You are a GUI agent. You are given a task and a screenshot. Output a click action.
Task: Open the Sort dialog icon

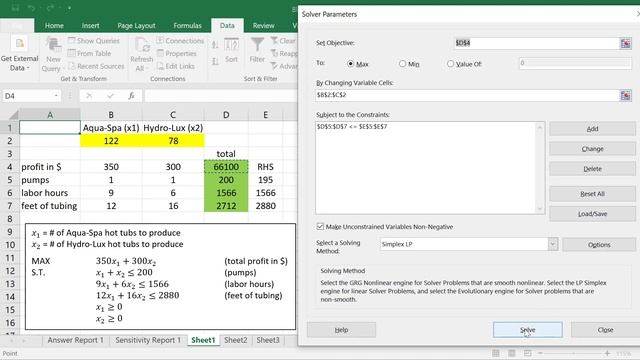(x=231, y=45)
